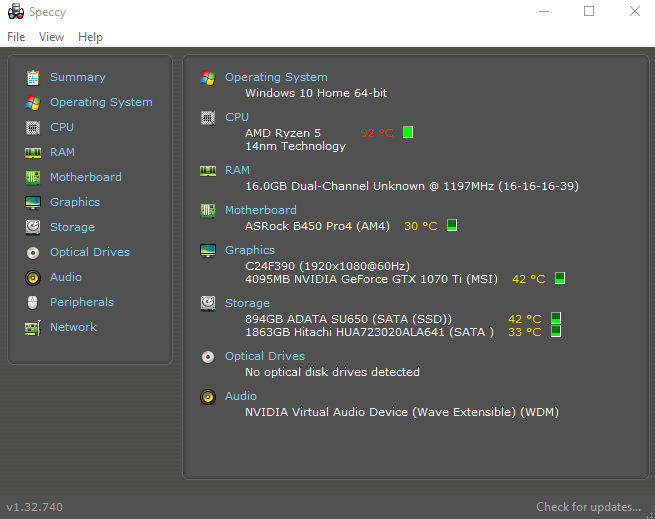Open the Motherboard heading link in main panel
Viewport: 655px width, 519px height.
click(x=261, y=210)
